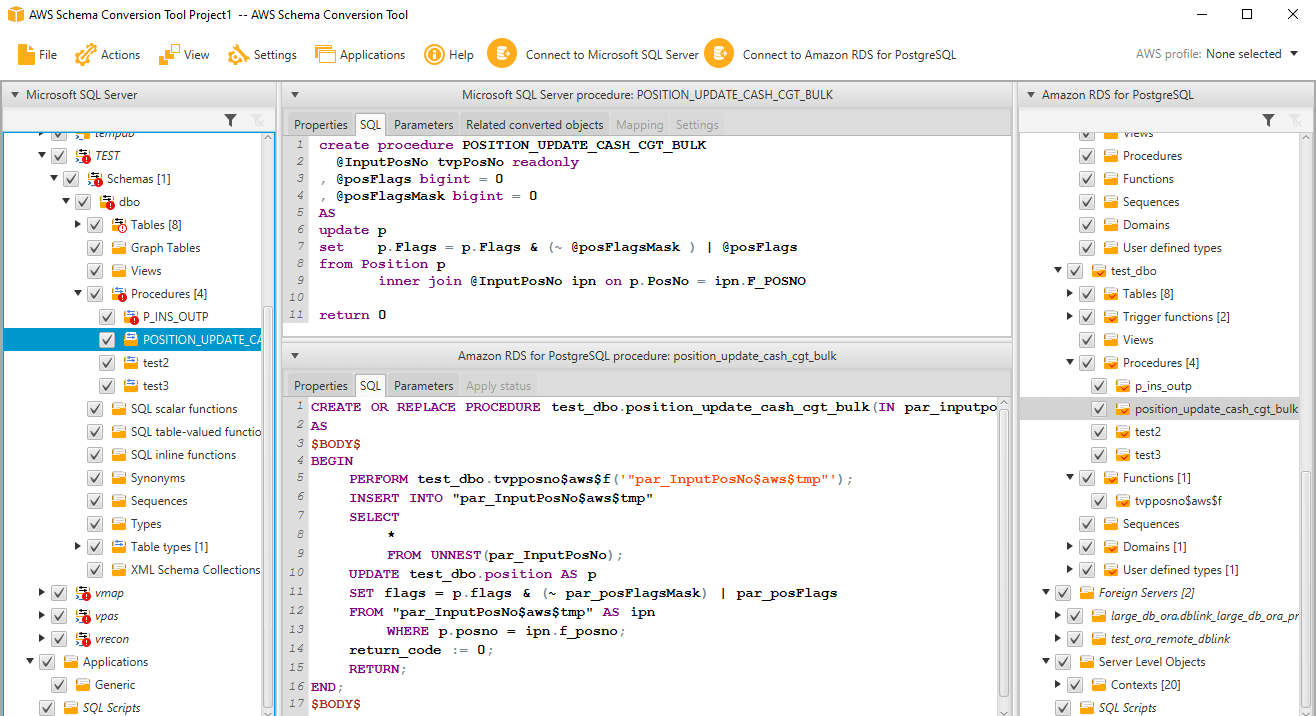Click the P_INS_OUTP procedure icon in source tree
1316x716 pixels.
(x=131, y=317)
